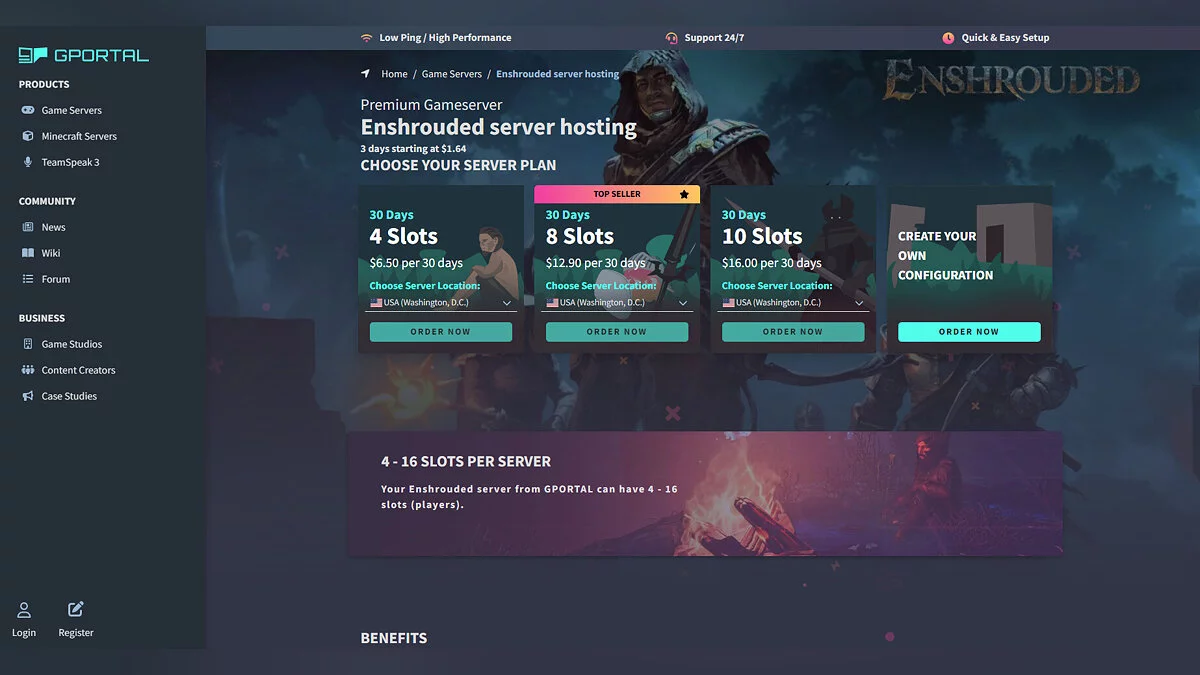This screenshot has width=1200, height=675.
Task: Click the Quick & Easy Setup clock icon
Action: [948, 38]
